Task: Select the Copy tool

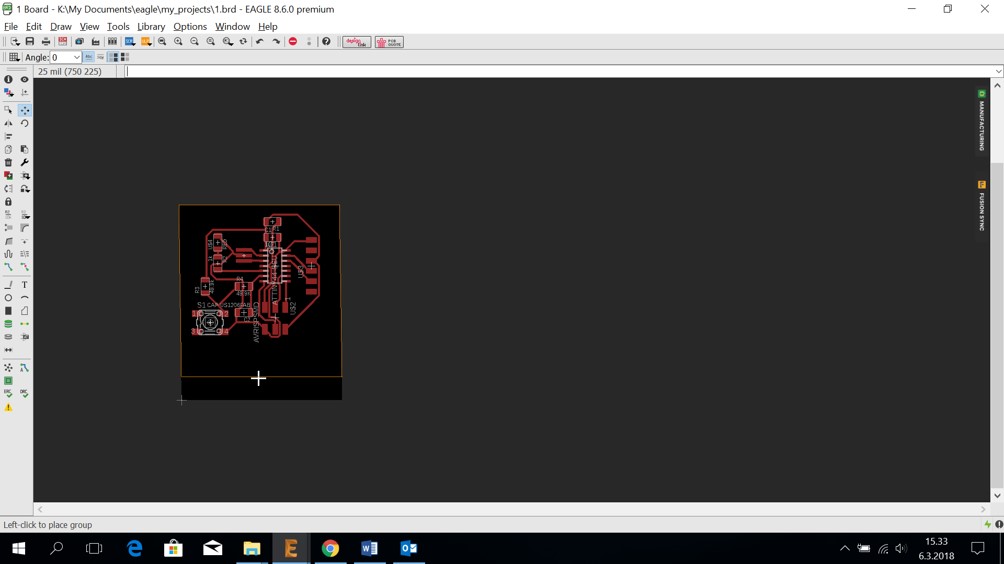Action: (8, 149)
